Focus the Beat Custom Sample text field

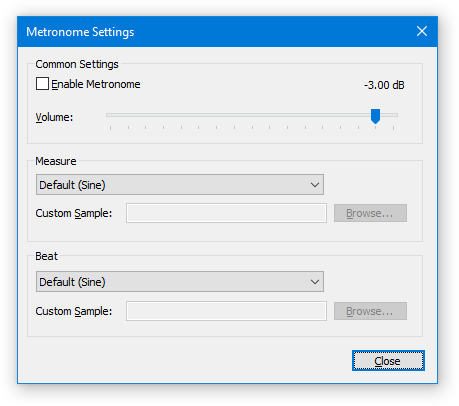226,311
